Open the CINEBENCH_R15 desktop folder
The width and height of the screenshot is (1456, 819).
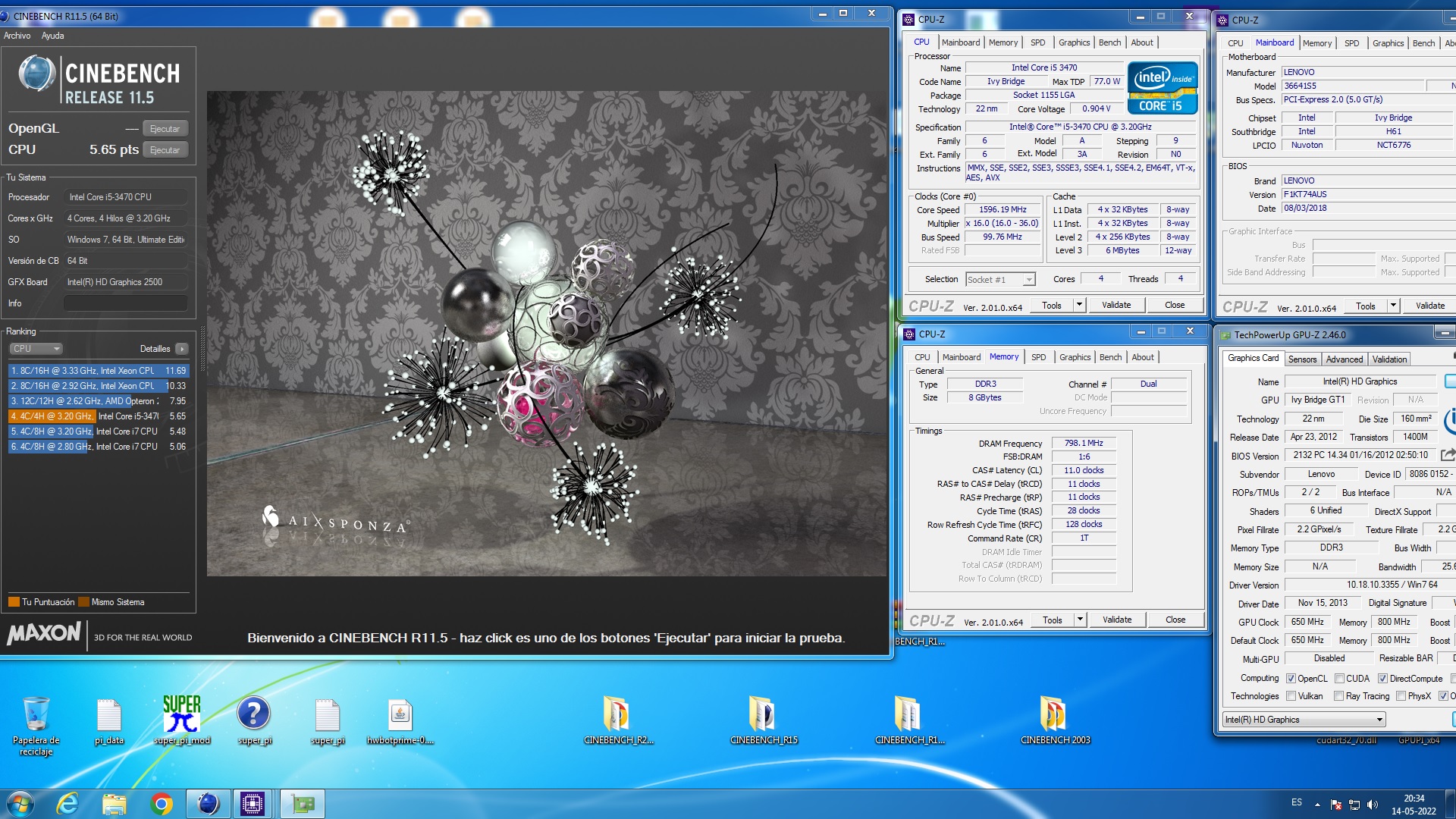[764, 720]
